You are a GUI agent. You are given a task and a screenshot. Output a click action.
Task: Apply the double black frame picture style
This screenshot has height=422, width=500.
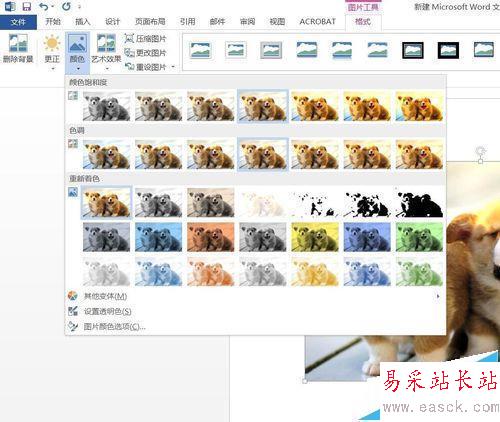point(413,50)
